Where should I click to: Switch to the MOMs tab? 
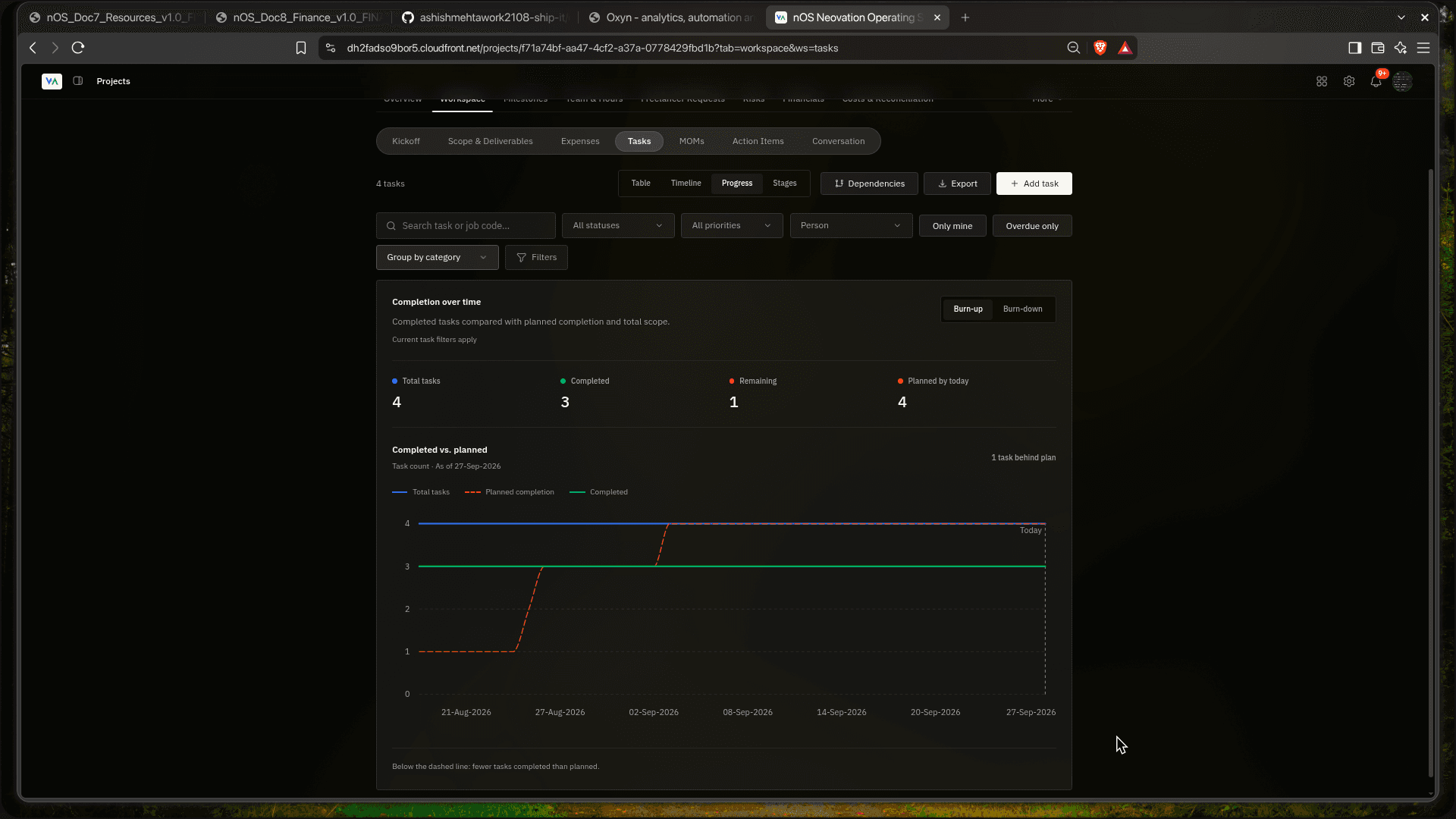pos(692,142)
